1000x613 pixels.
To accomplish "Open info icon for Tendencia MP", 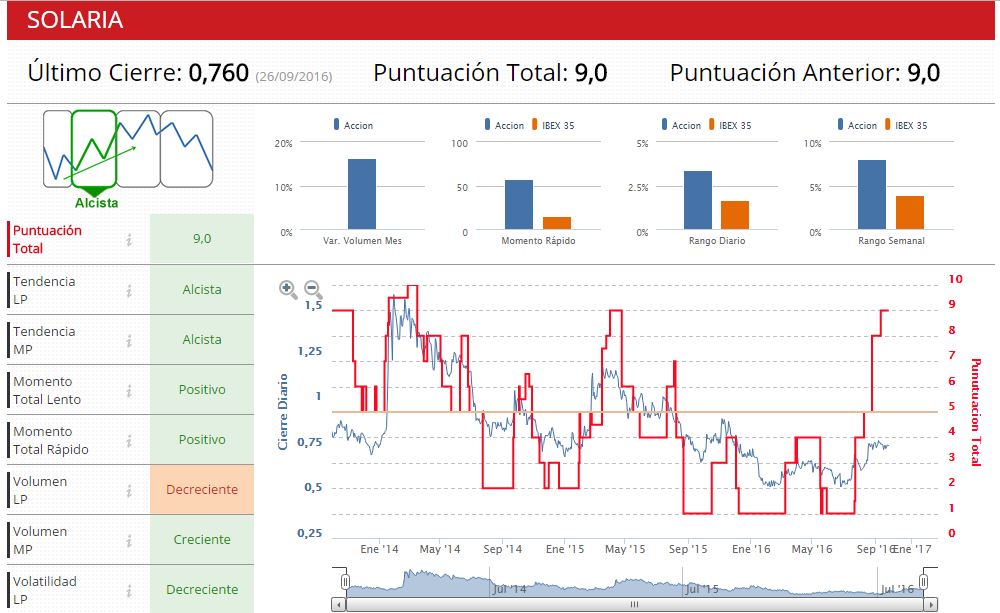I will 129,341.
